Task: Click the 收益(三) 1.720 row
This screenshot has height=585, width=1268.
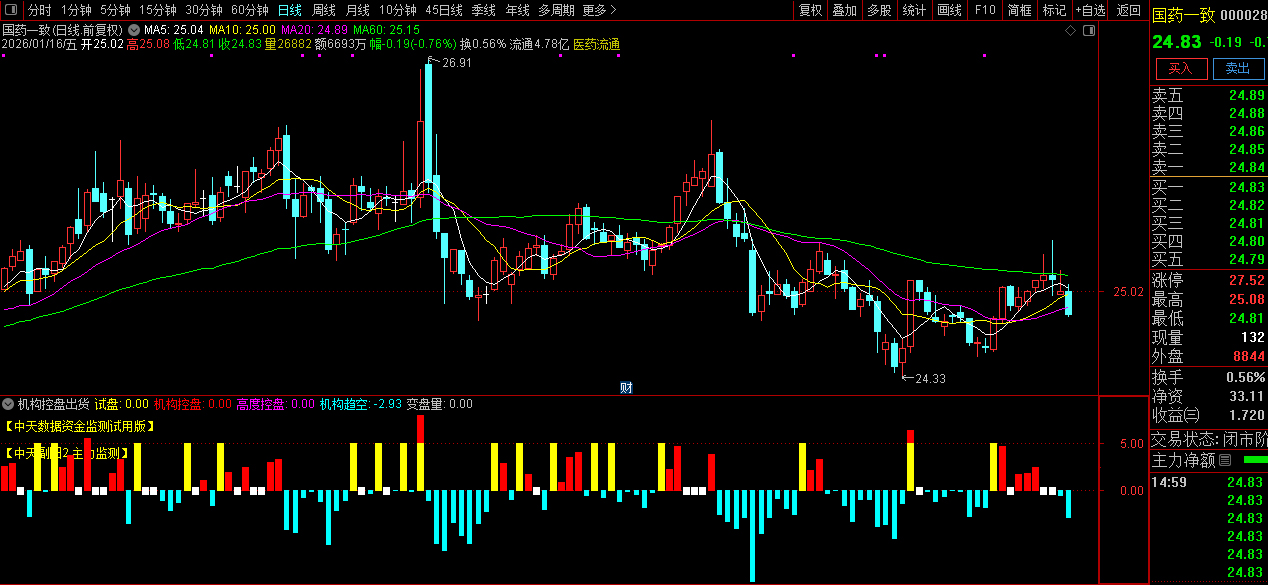Action: [x=1209, y=415]
